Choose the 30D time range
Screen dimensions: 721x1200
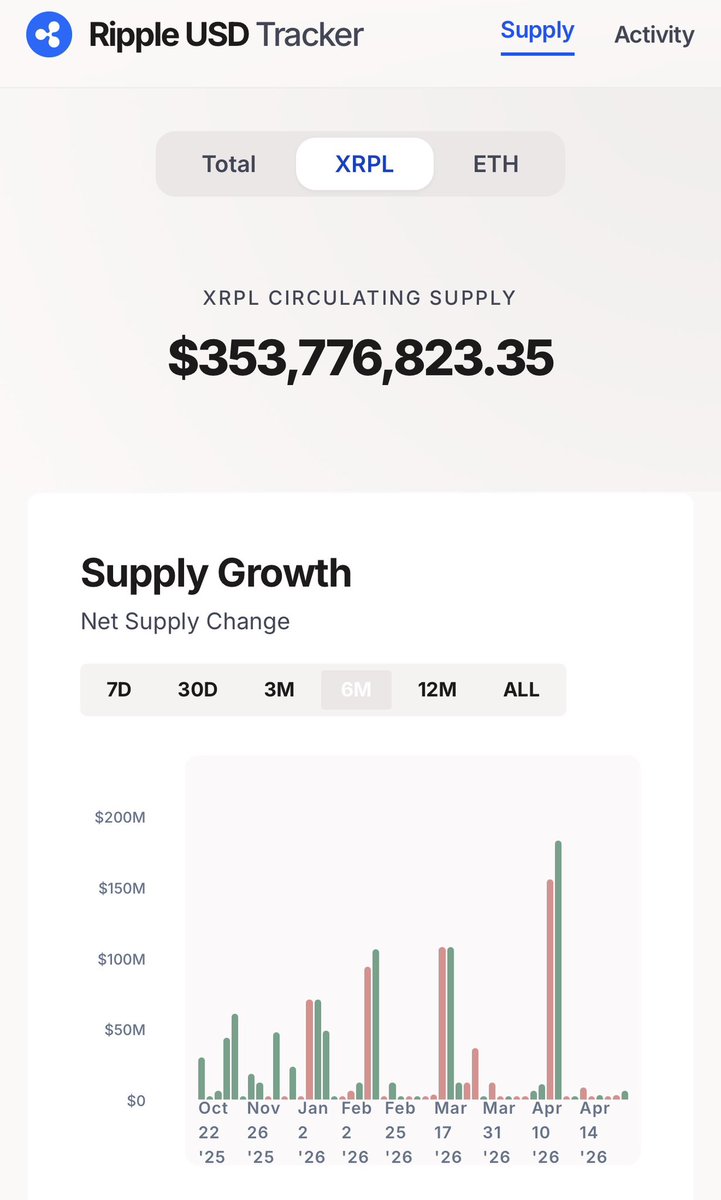(197, 690)
